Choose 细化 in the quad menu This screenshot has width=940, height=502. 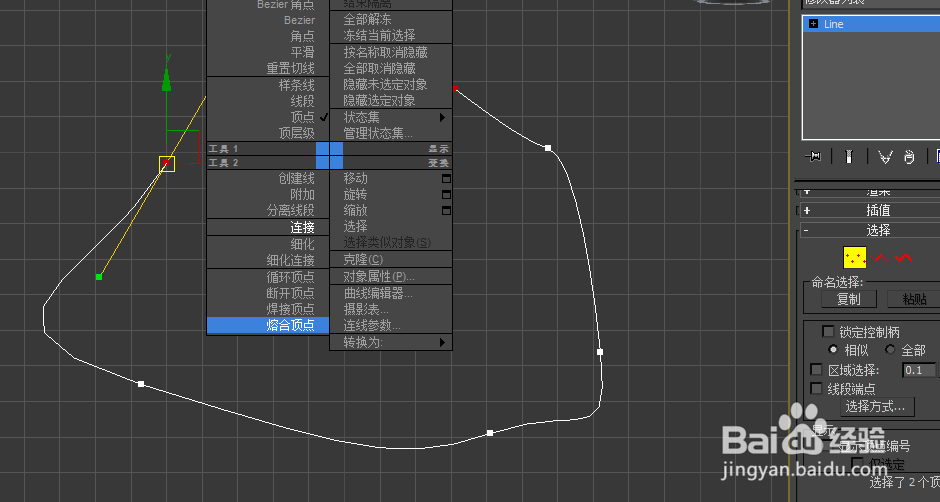(268, 244)
